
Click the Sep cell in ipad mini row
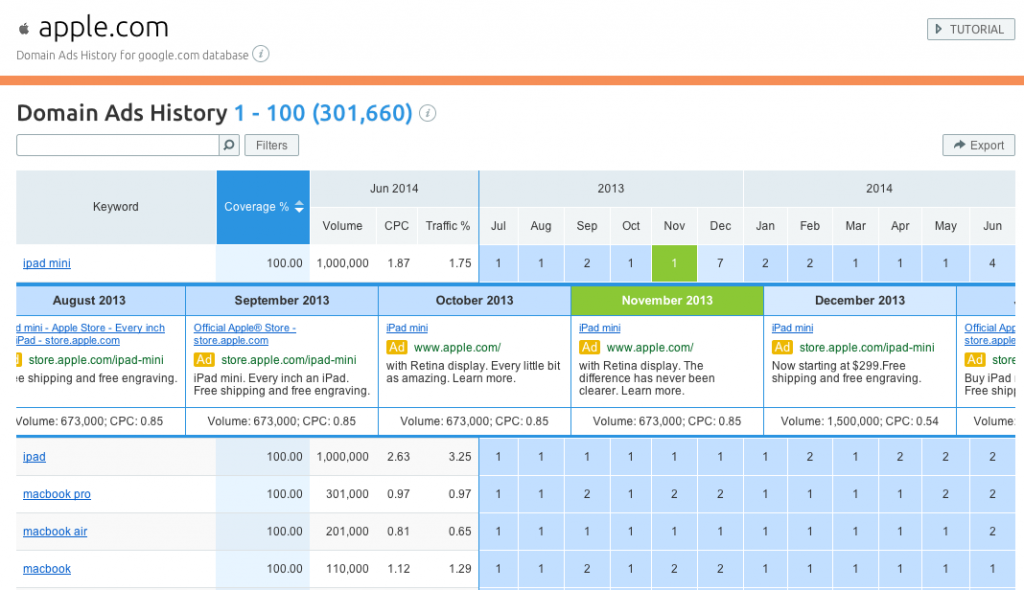click(586, 263)
